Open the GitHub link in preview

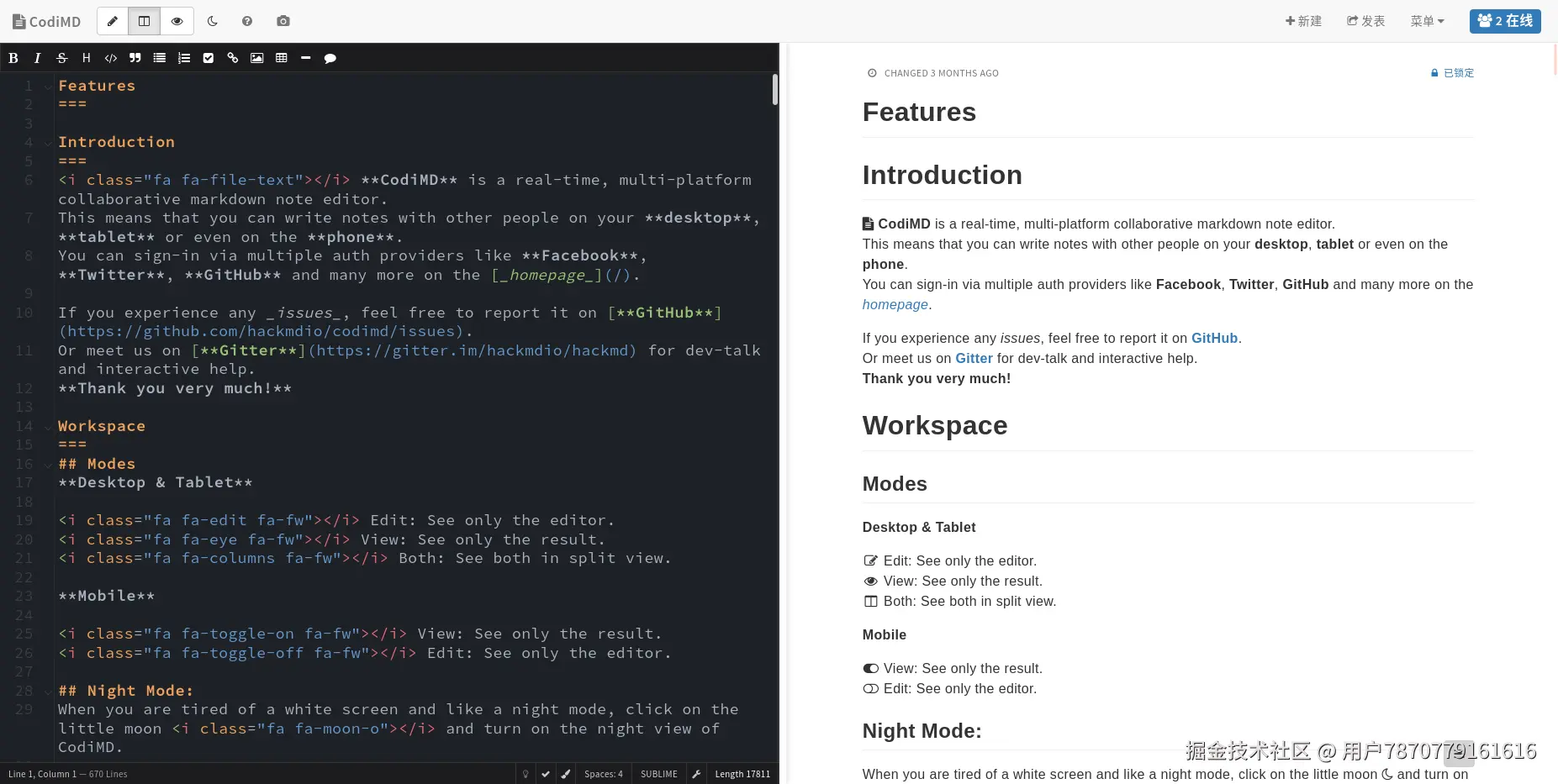(x=1215, y=339)
